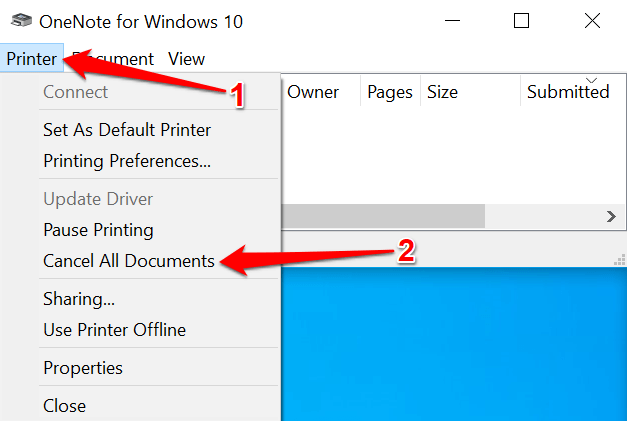
Task: Minimize the OneNote printer window
Action: [x=447, y=20]
